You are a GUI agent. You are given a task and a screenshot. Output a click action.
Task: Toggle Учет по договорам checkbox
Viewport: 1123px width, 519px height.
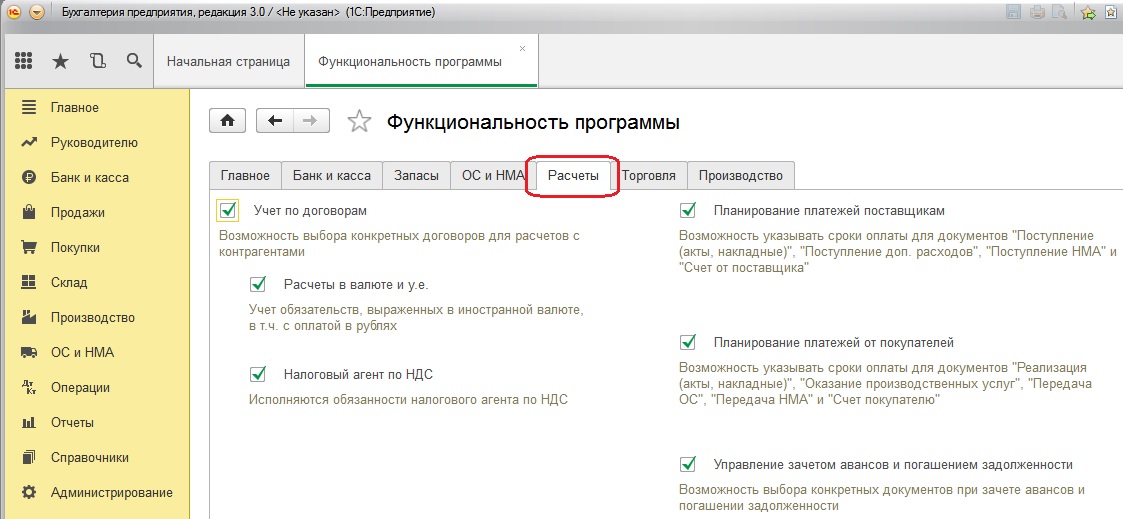227,211
